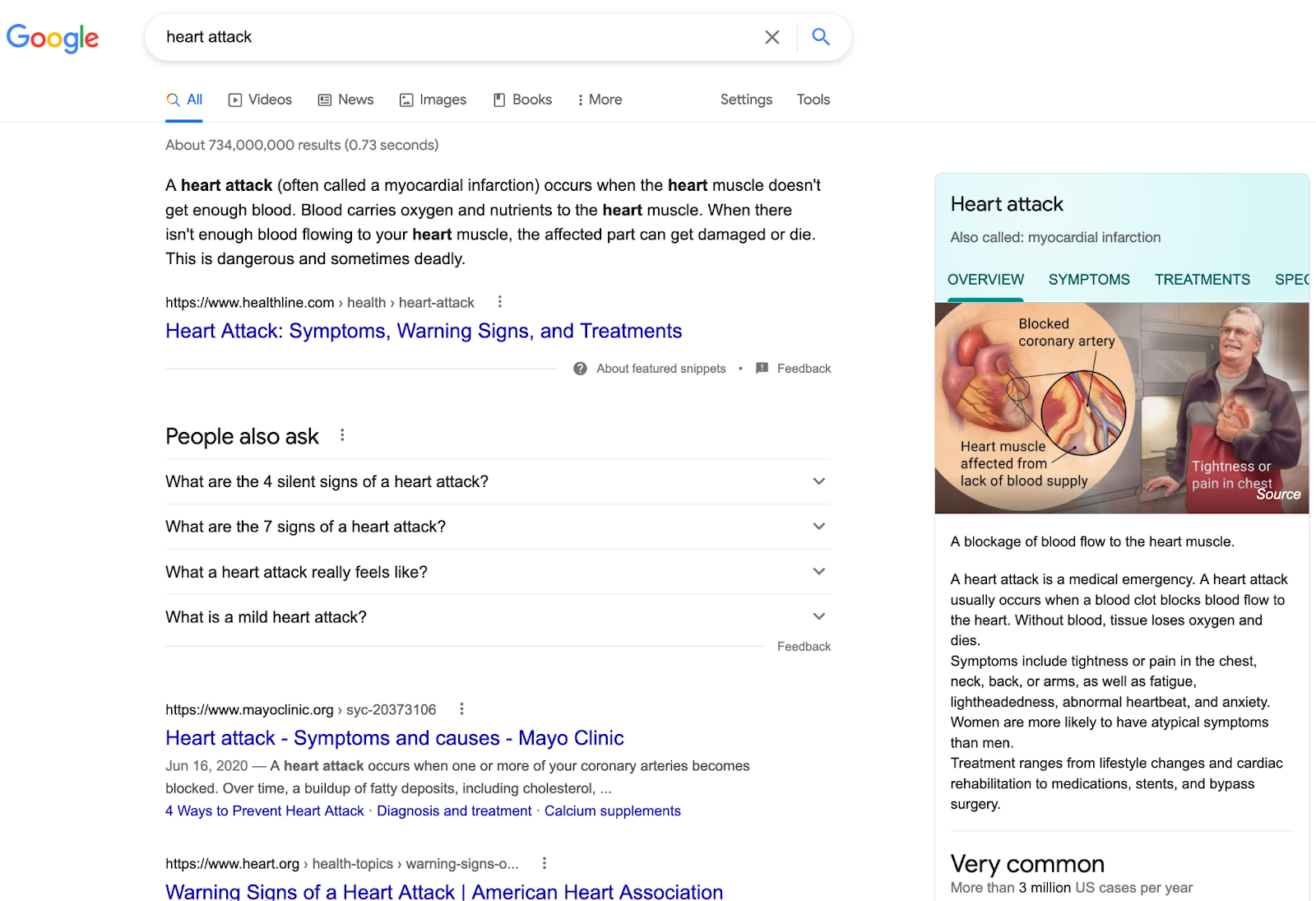Image resolution: width=1316 pixels, height=901 pixels.
Task: Open 'Calcium supplements' sitelink
Action: coord(613,810)
